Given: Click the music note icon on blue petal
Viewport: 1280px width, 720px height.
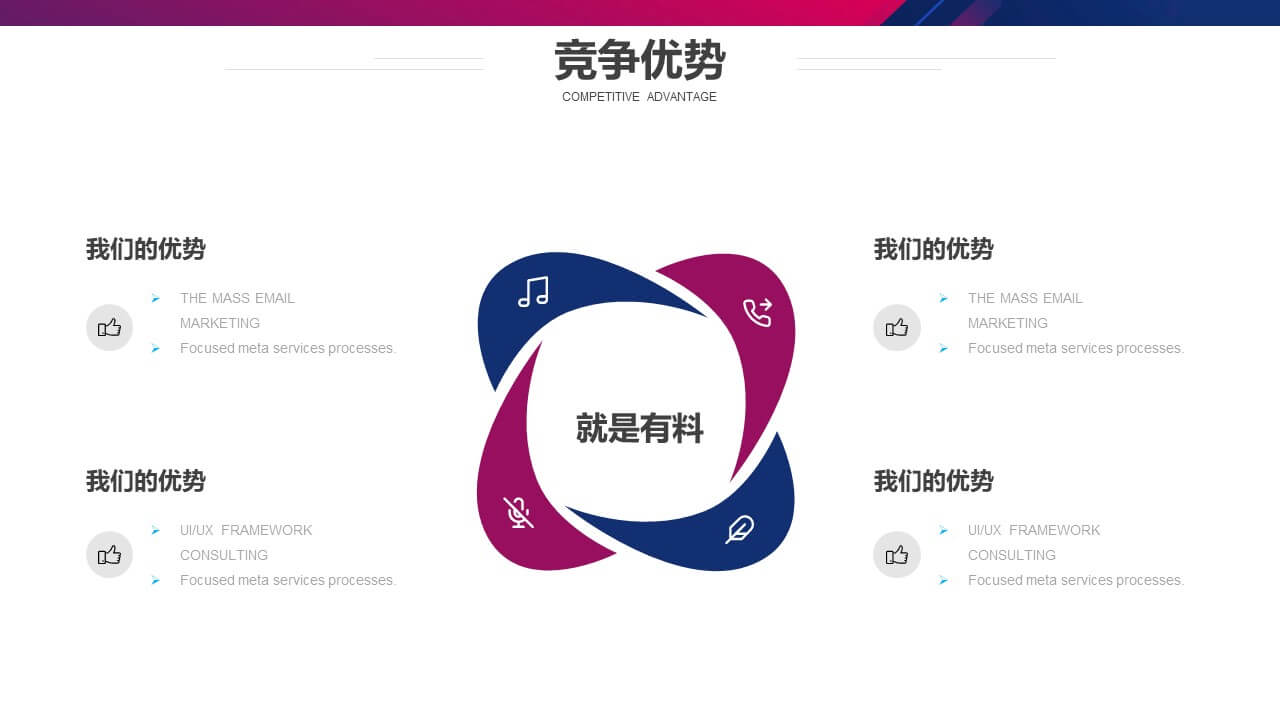Looking at the screenshot, I should pos(533,292).
